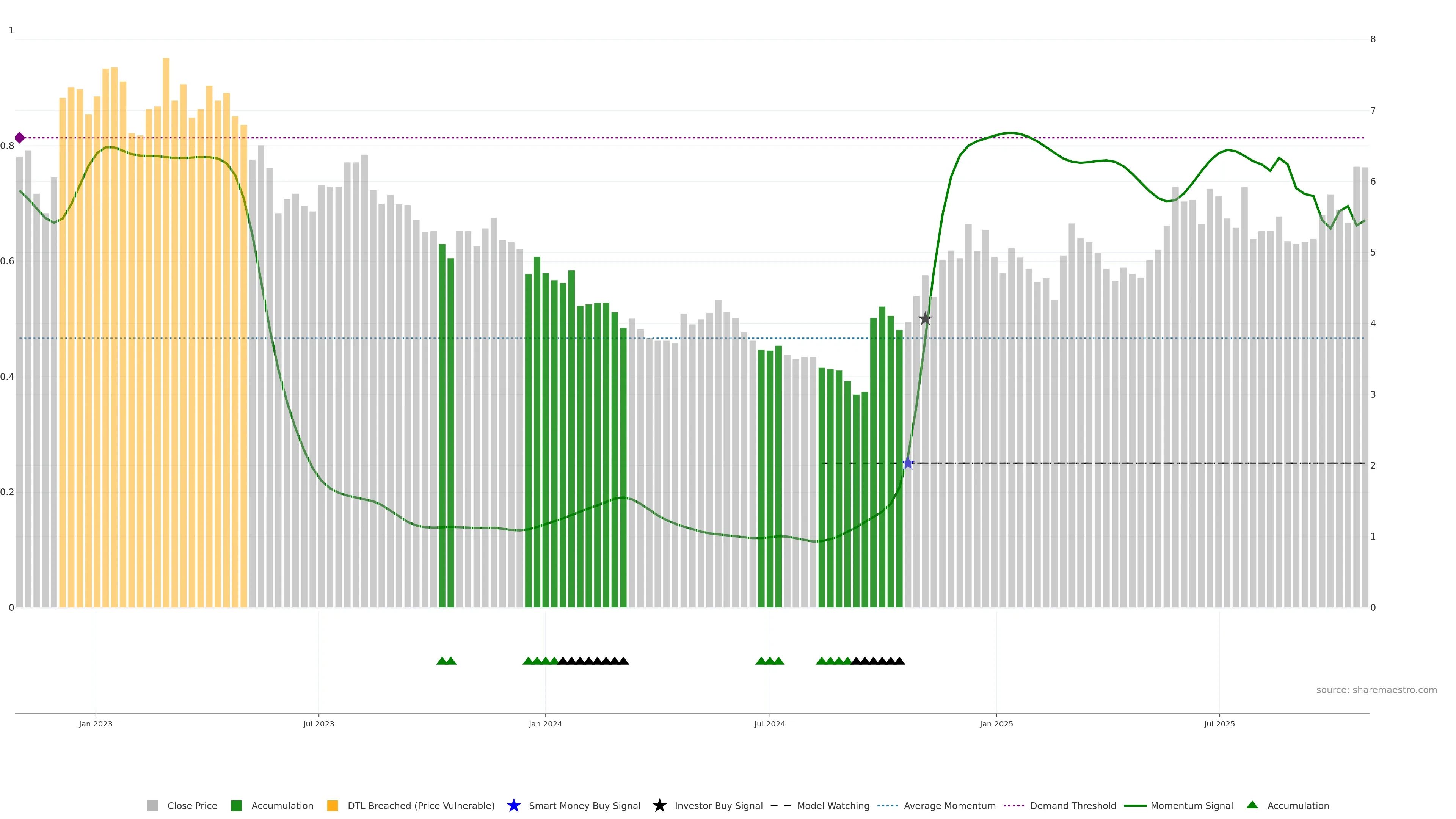Click the blue Smart Money Buy star on chart
The height and width of the screenshot is (819, 1456).
pos(908,463)
